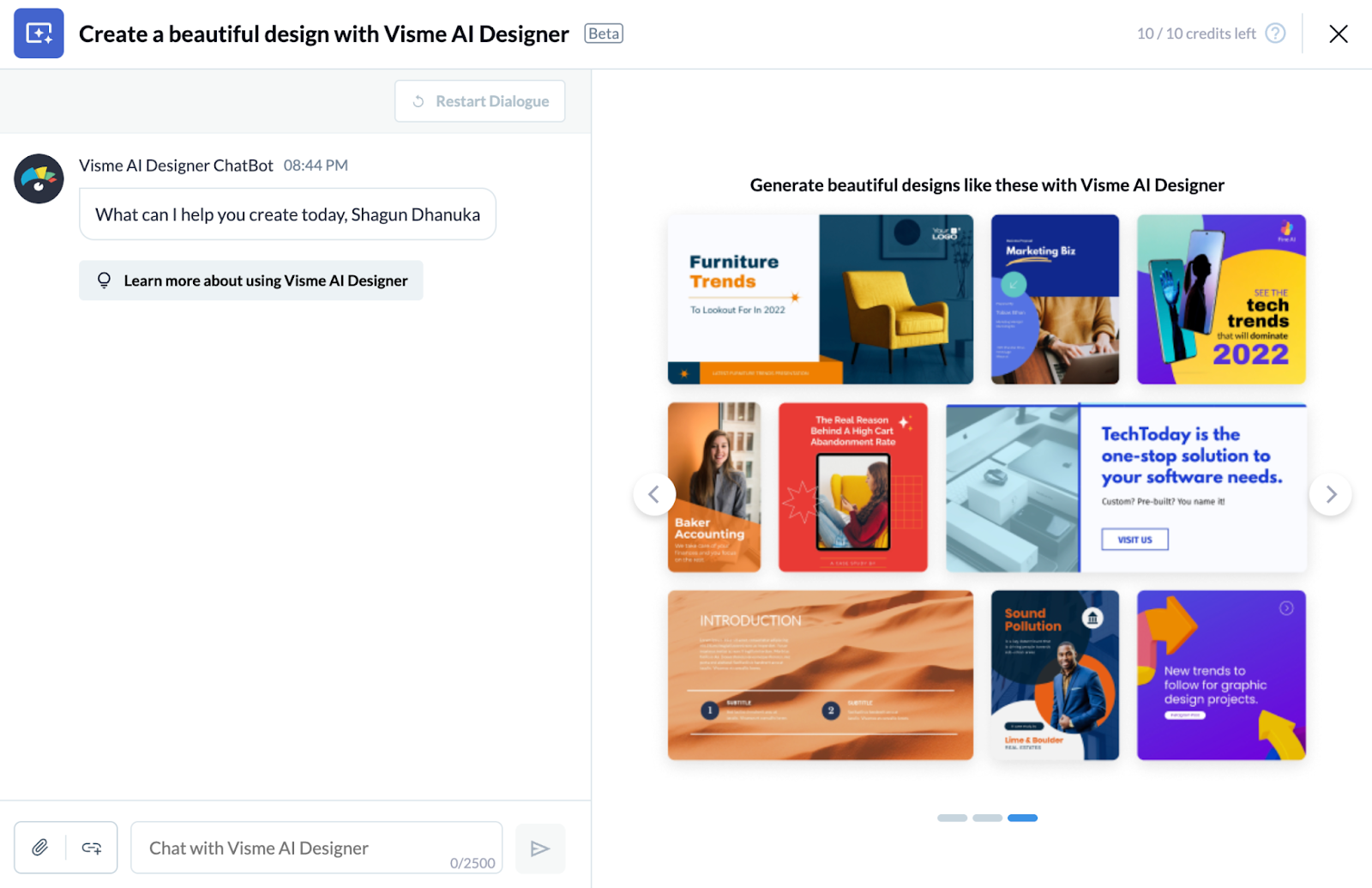Close the AI Designer dialog
Viewport: 1372px width, 888px height.
click(1339, 33)
